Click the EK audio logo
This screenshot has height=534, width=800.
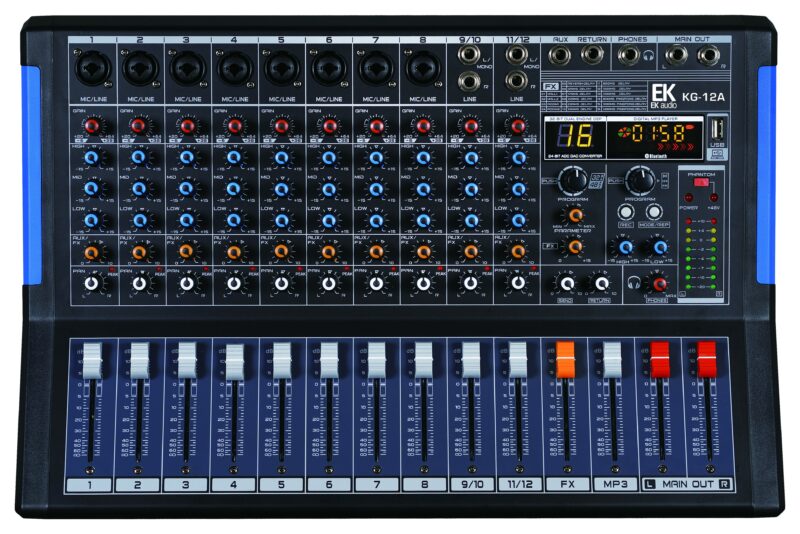tap(663, 96)
